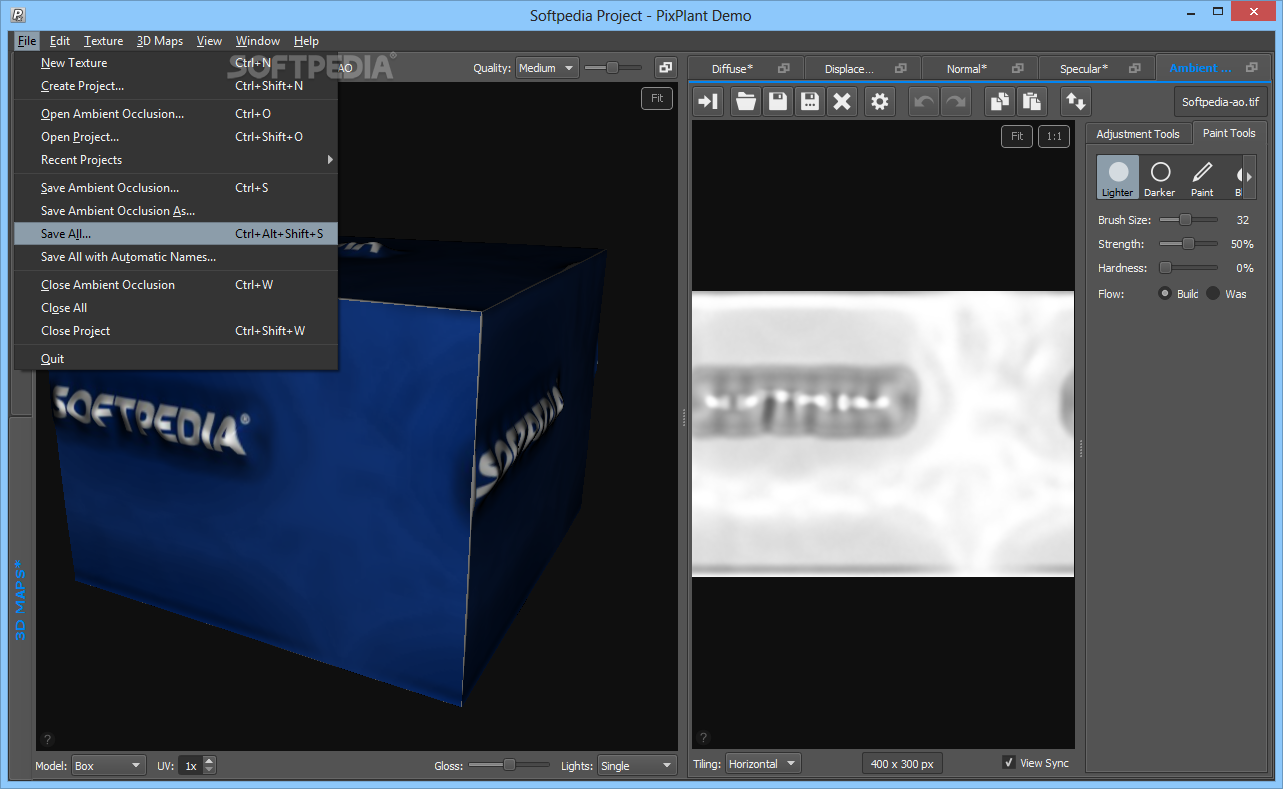Image resolution: width=1283 pixels, height=789 pixels.
Task: Click the save as floppy icon with dots
Action: [810, 101]
